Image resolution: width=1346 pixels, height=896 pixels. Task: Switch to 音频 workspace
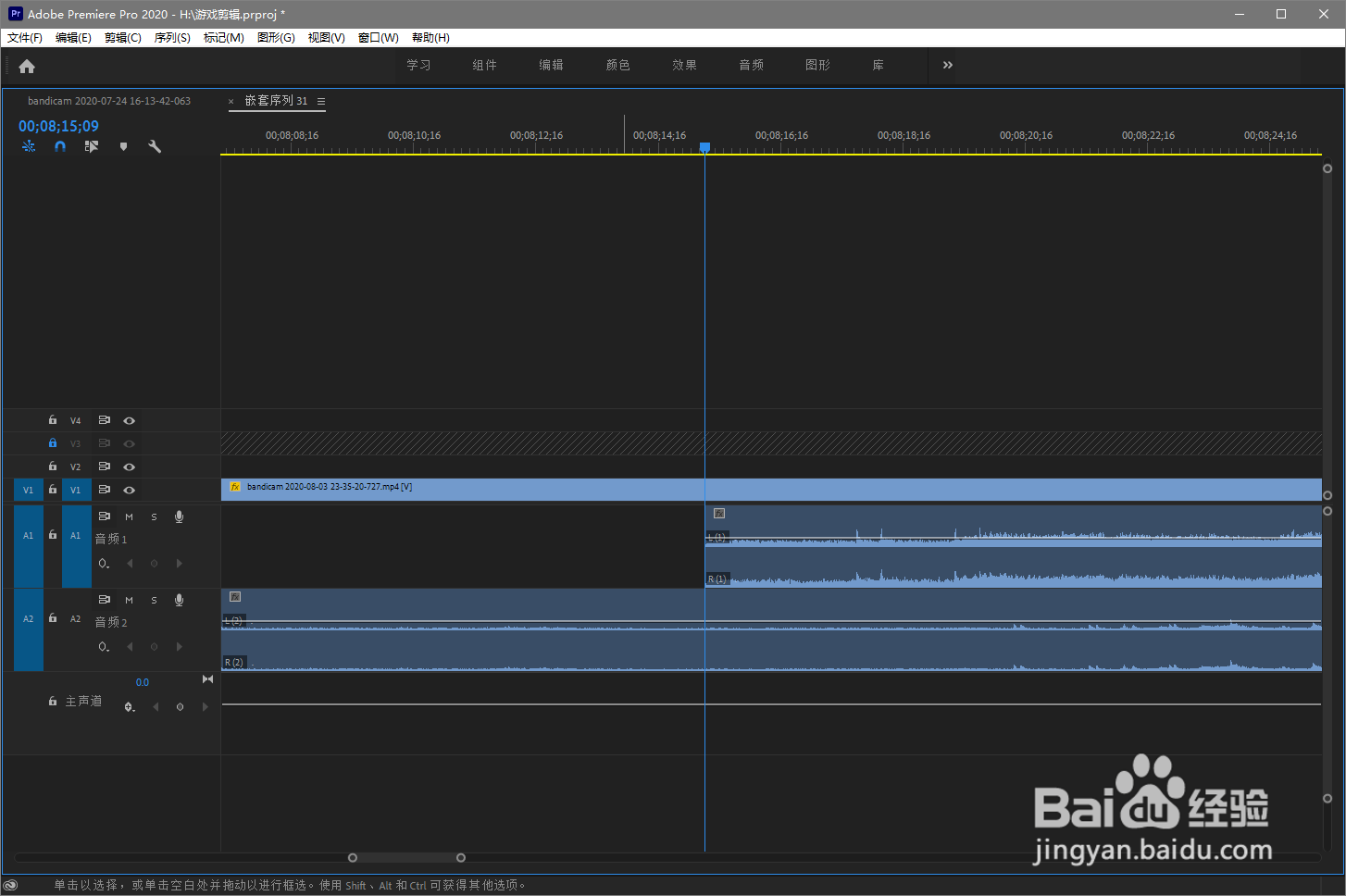click(752, 65)
